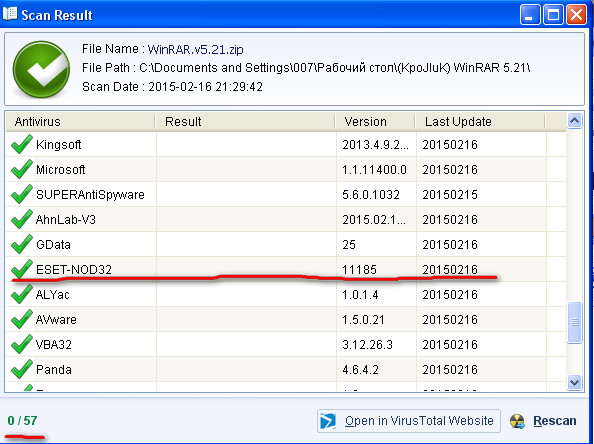Click the scrollbar down arrow

[574, 382]
